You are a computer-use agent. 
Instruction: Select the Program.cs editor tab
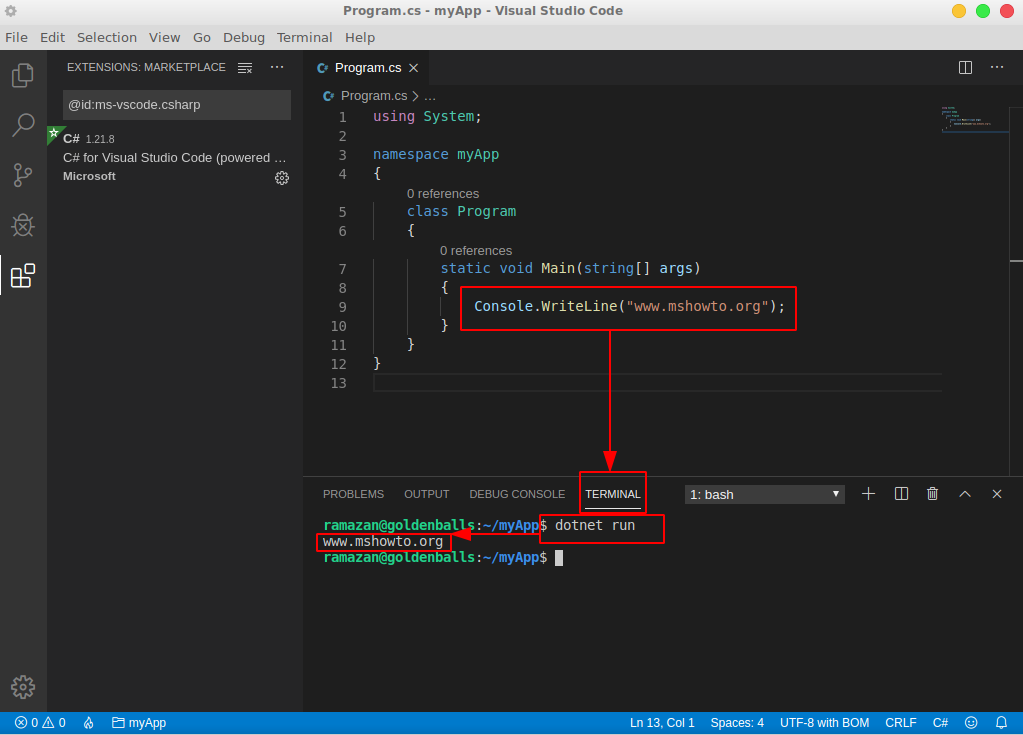coord(367,68)
